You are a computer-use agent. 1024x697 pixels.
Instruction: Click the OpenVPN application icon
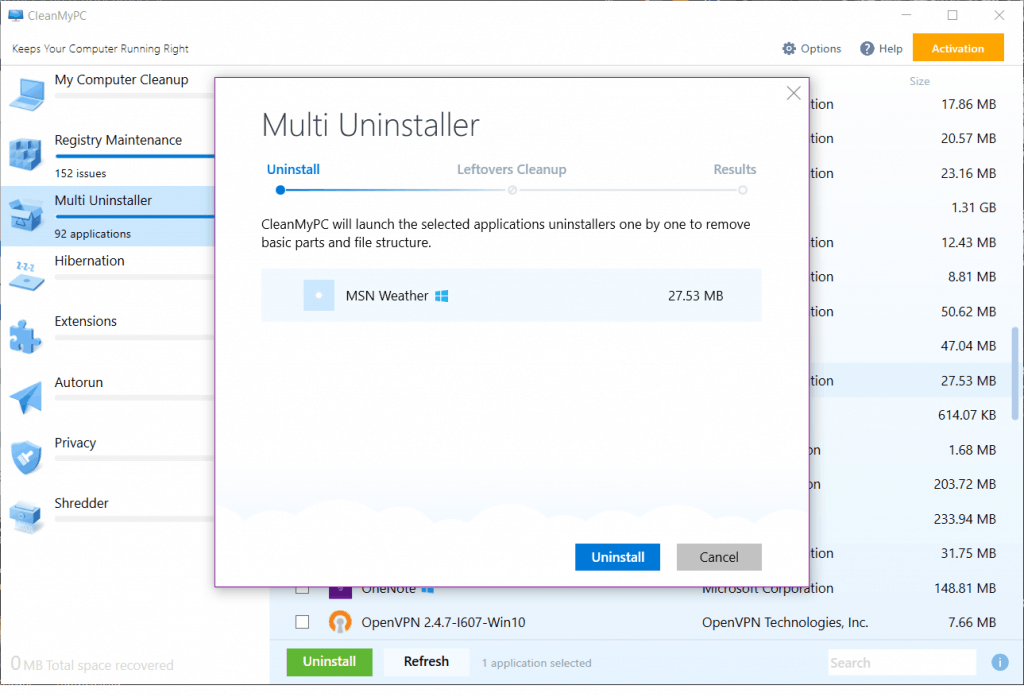tap(340, 622)
